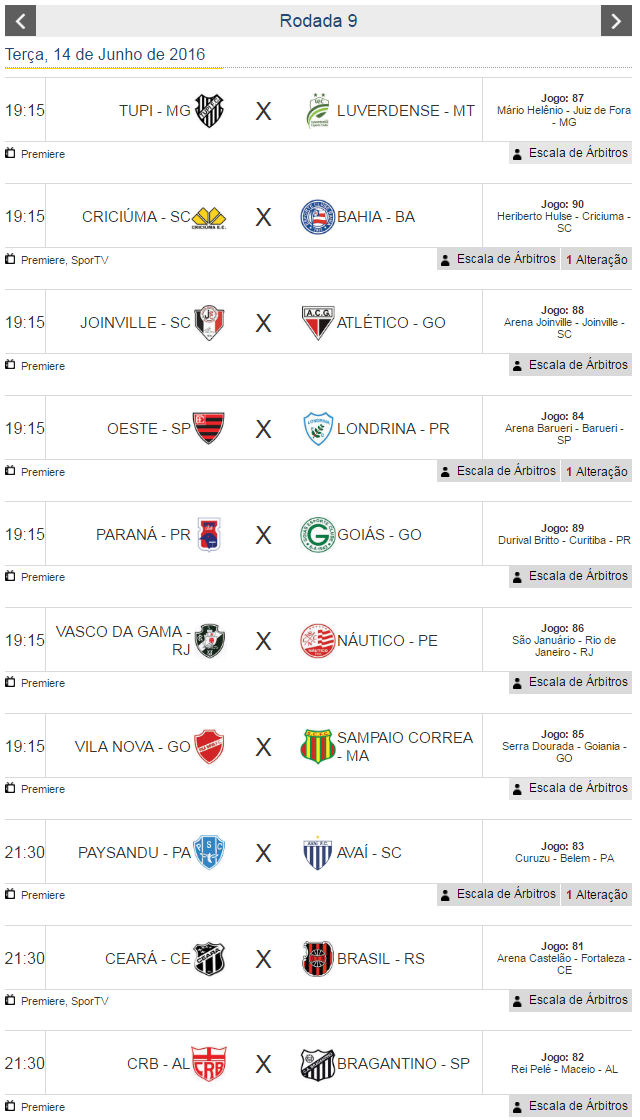This screenshot has width=640, height=1120.
Task: Open Escala de Árbitros for Tupi match
Action: point(570,153)
